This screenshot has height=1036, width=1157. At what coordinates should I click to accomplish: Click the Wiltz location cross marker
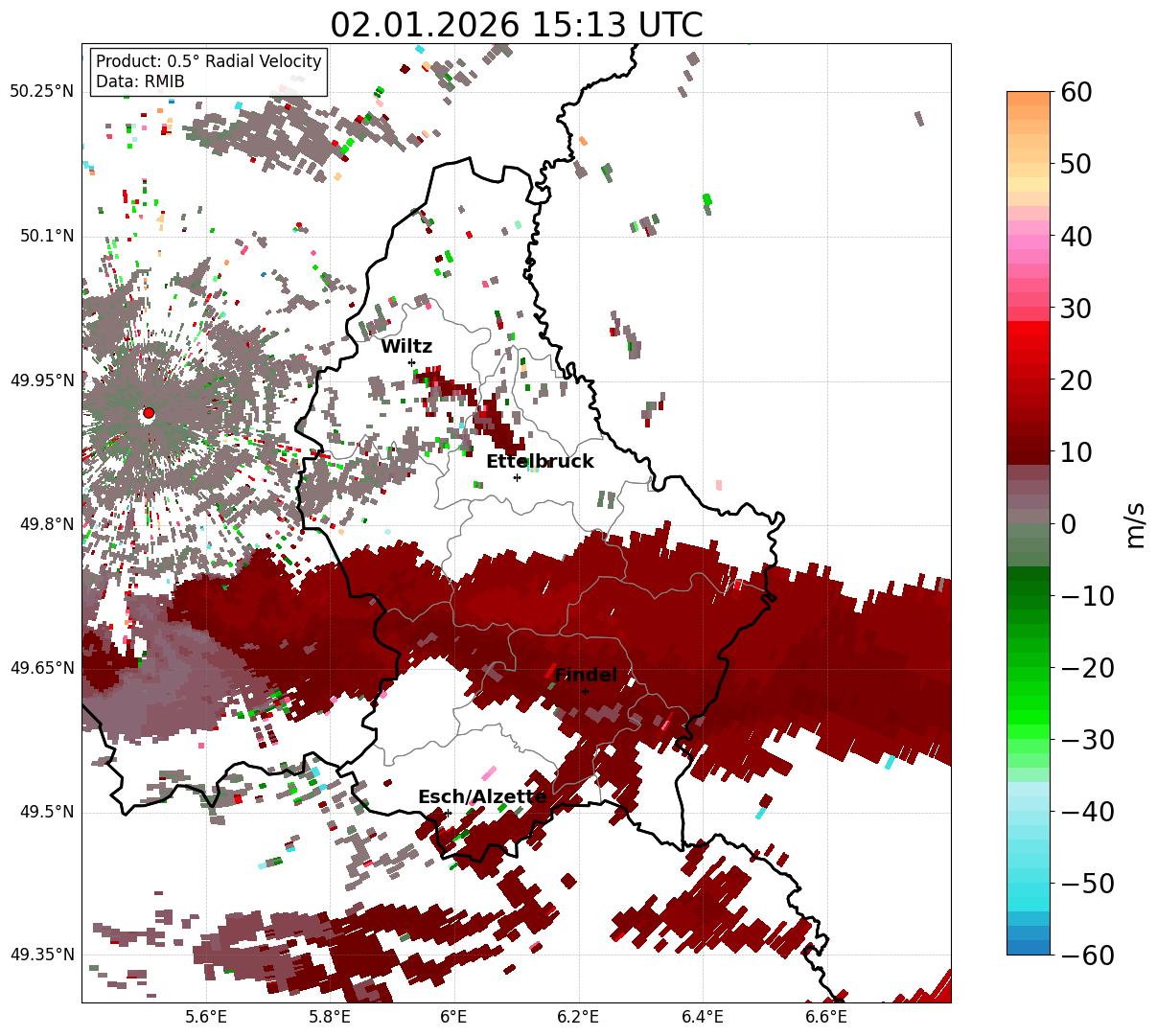coord(412,362)
